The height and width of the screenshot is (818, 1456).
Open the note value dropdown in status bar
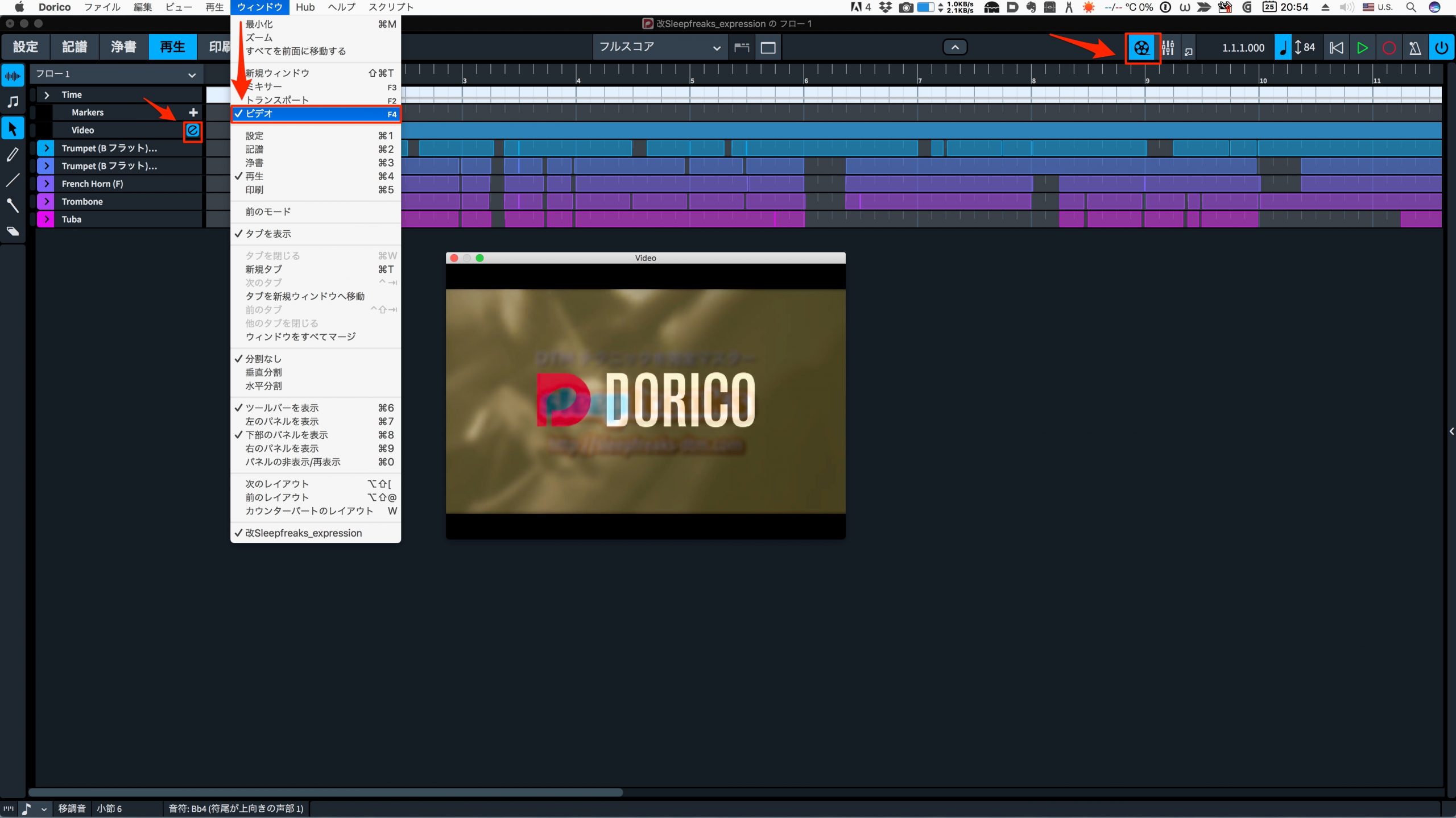[x=44, y=809]
